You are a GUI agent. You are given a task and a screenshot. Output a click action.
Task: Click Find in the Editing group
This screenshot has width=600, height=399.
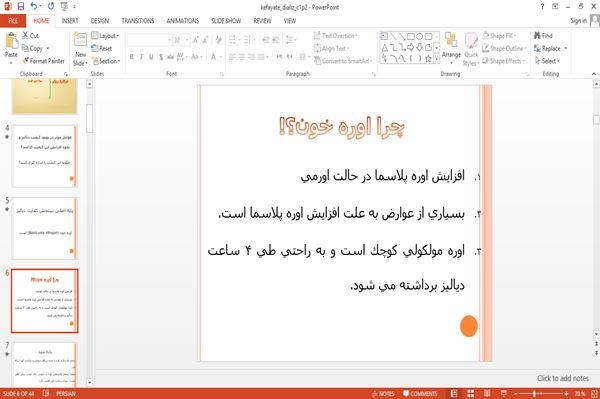click(543, 36)
